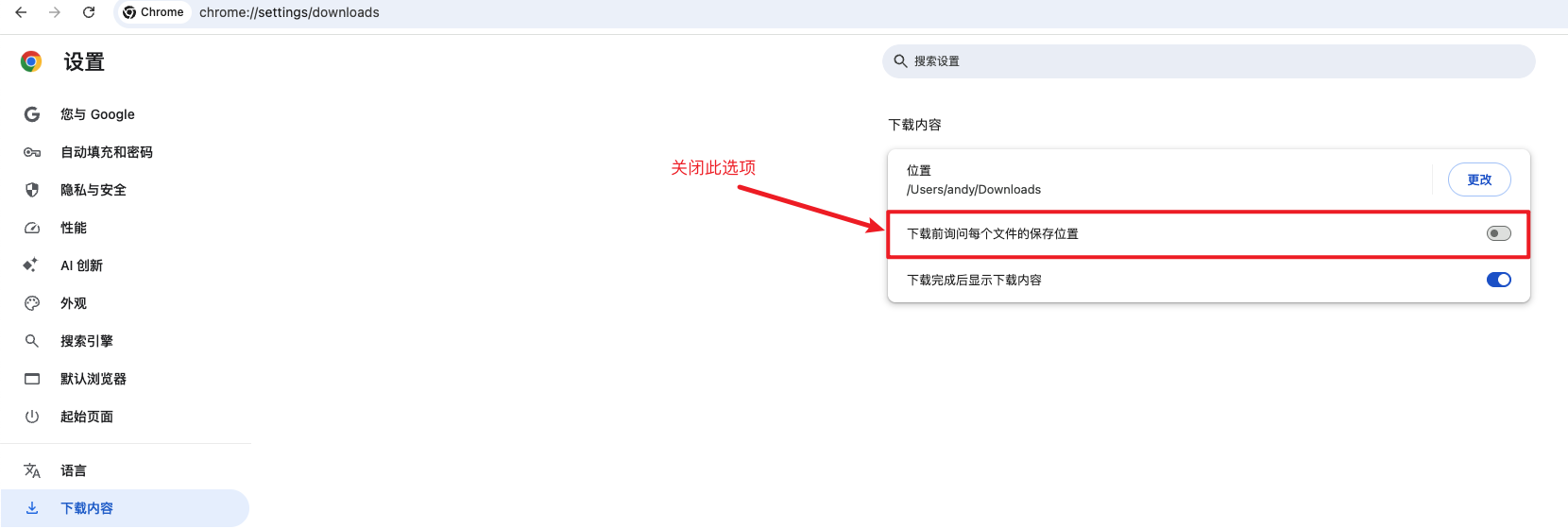Click the Chrome site info chip
The width and height of the screenshot is (1568, 529).
pos(153,12)
